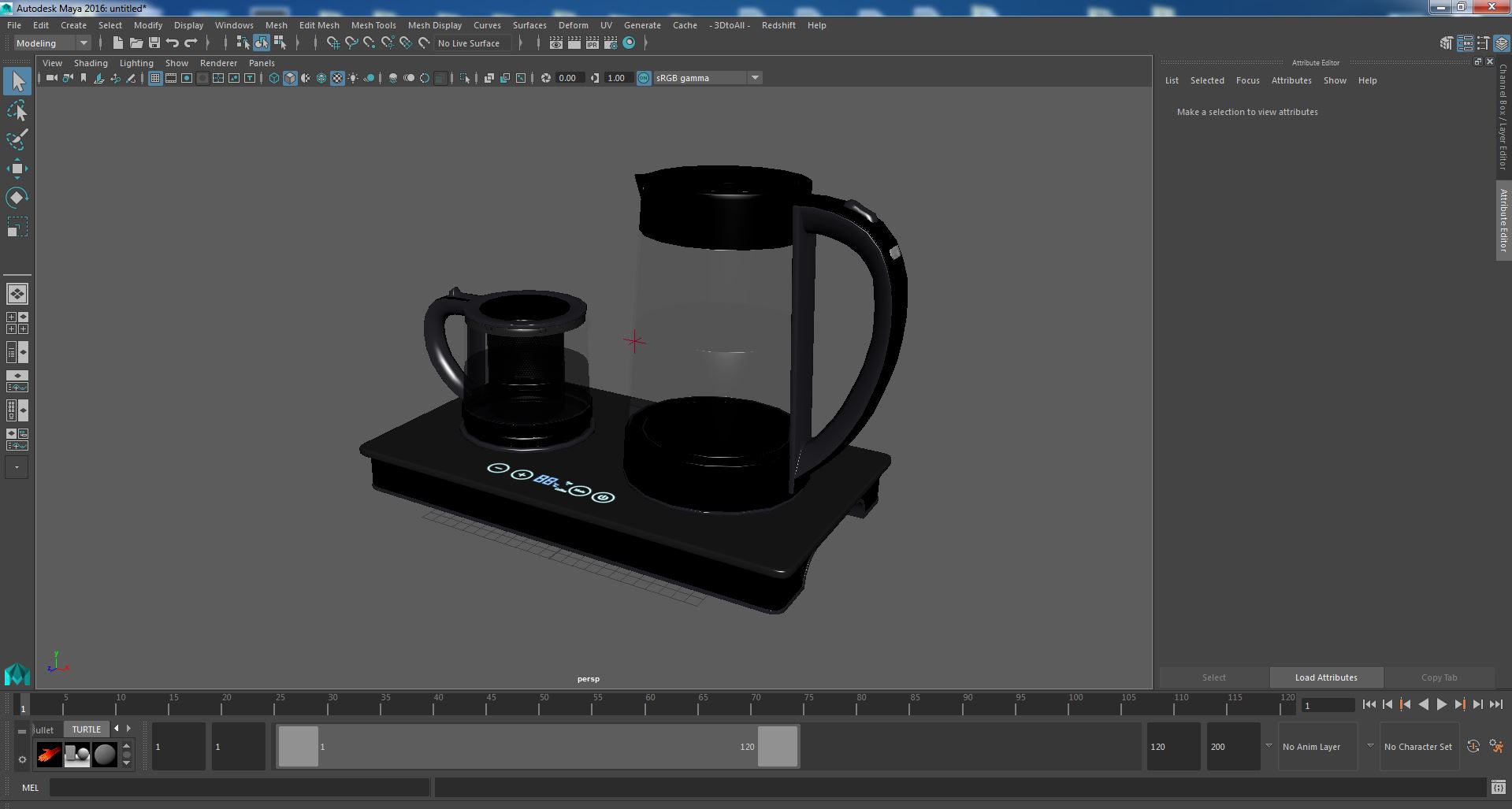
Task: Pick the Paint Selection tool
Action: [17, 139]
